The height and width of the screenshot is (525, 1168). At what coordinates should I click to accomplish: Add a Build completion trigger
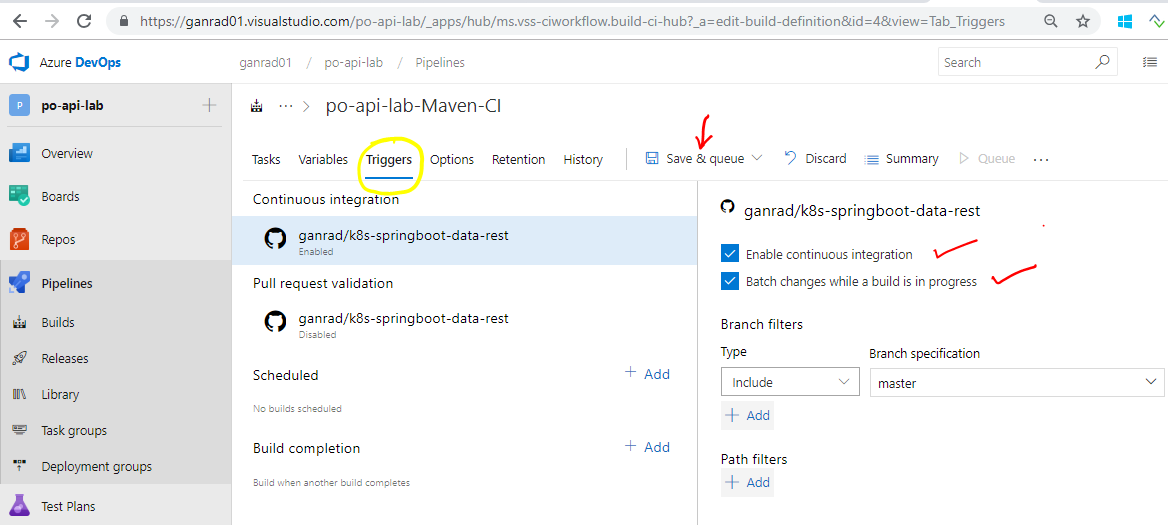[x=647, y=446]
